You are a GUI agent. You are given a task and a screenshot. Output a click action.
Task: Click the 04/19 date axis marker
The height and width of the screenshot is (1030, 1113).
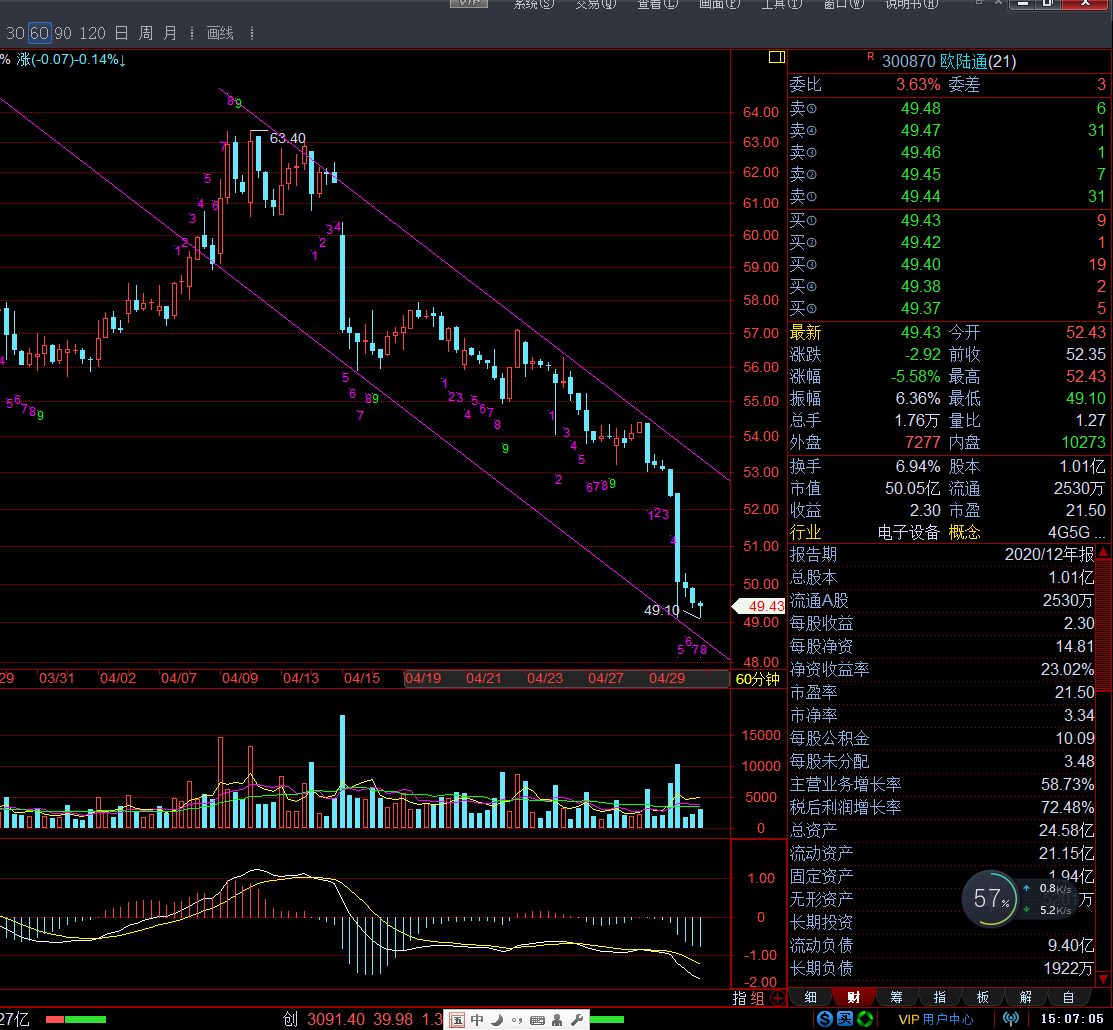pos(423,678)
